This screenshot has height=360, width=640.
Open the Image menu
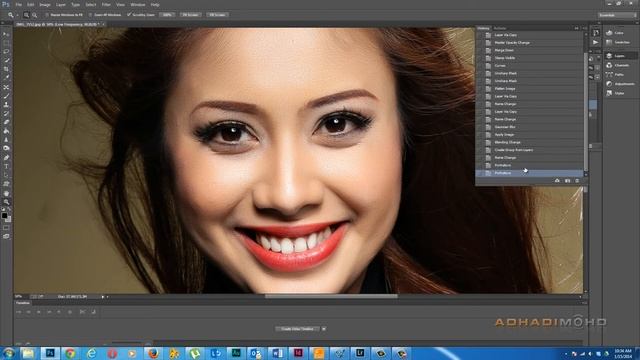pos(45,4)
